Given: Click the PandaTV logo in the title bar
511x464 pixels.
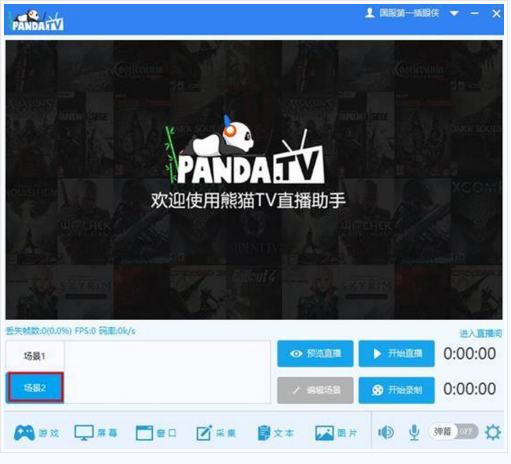Looking at the screenshot, I should (36, 20).
